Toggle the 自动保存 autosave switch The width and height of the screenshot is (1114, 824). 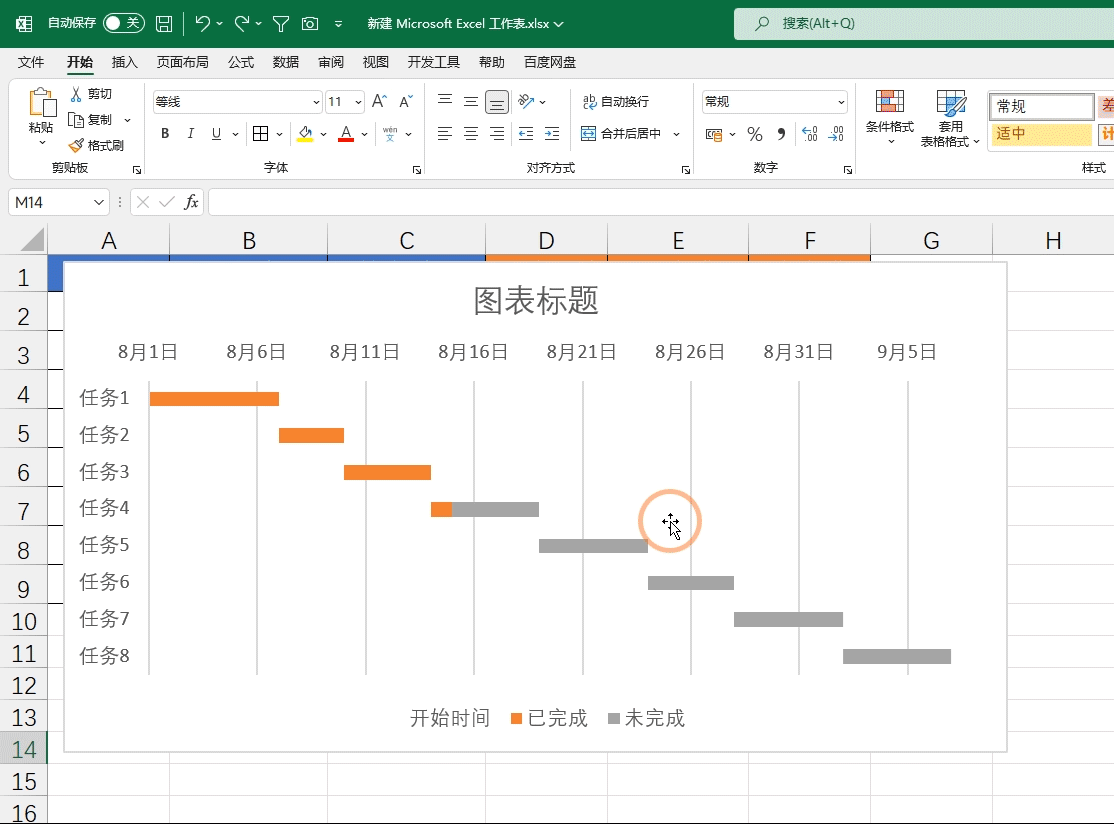coord(124,23)
